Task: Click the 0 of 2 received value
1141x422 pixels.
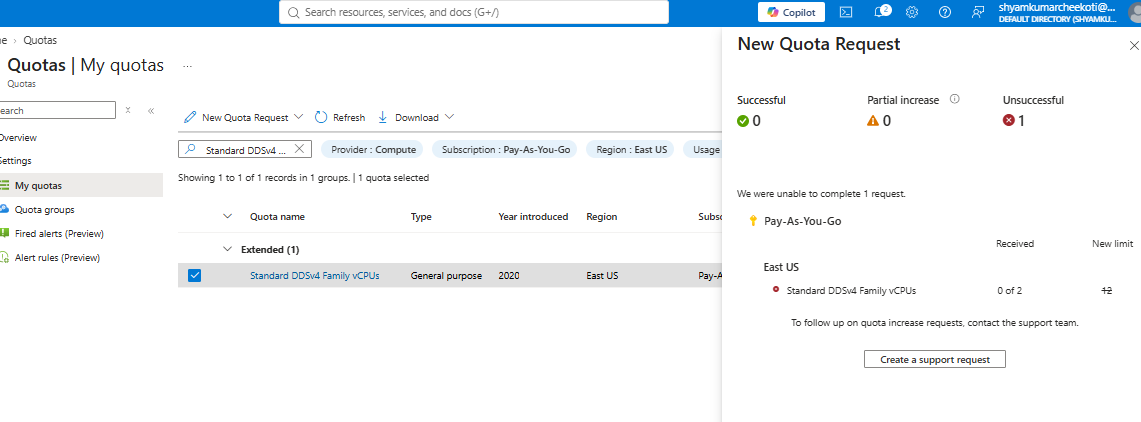Action: pyautogui.click(x=1009, y=290)
